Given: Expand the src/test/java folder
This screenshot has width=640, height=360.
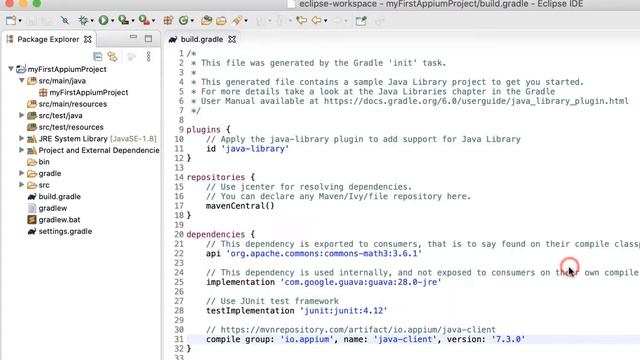Looking at the screenshot, I should [x=22, y=115].
